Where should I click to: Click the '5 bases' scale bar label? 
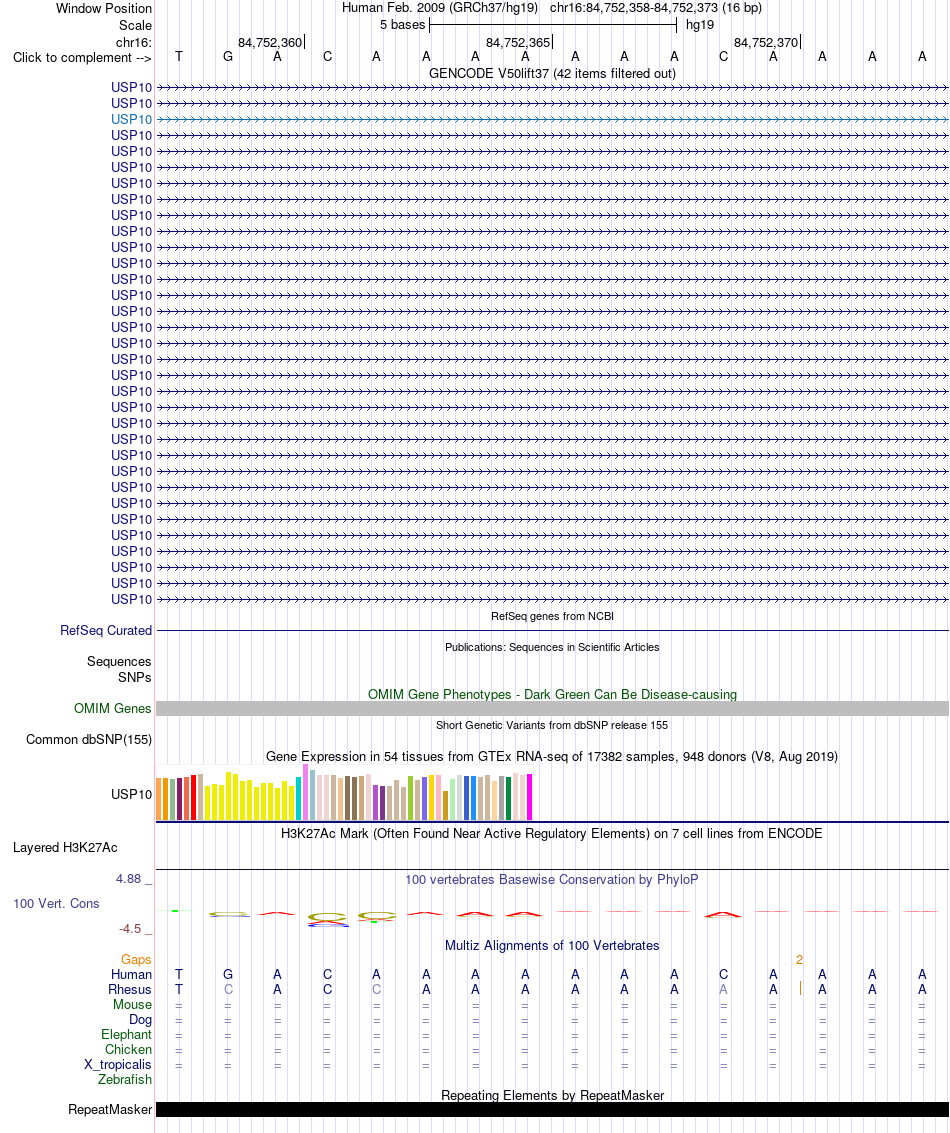[402, 25]
